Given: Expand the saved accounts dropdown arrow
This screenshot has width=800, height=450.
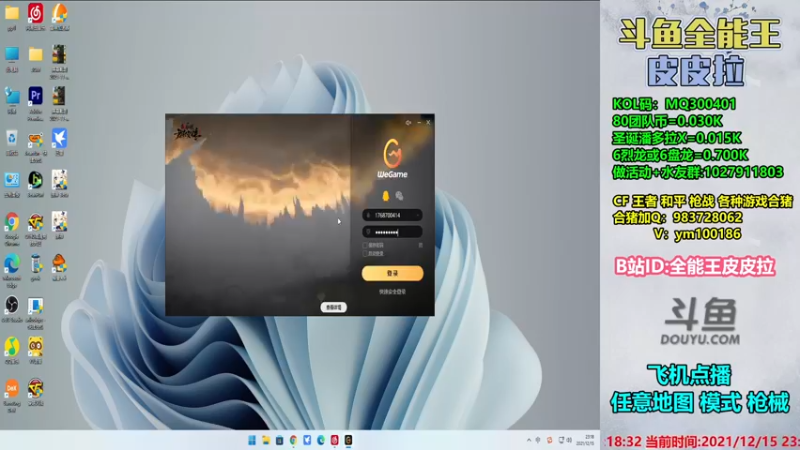Looking at the screenshot, I should 417,215.
